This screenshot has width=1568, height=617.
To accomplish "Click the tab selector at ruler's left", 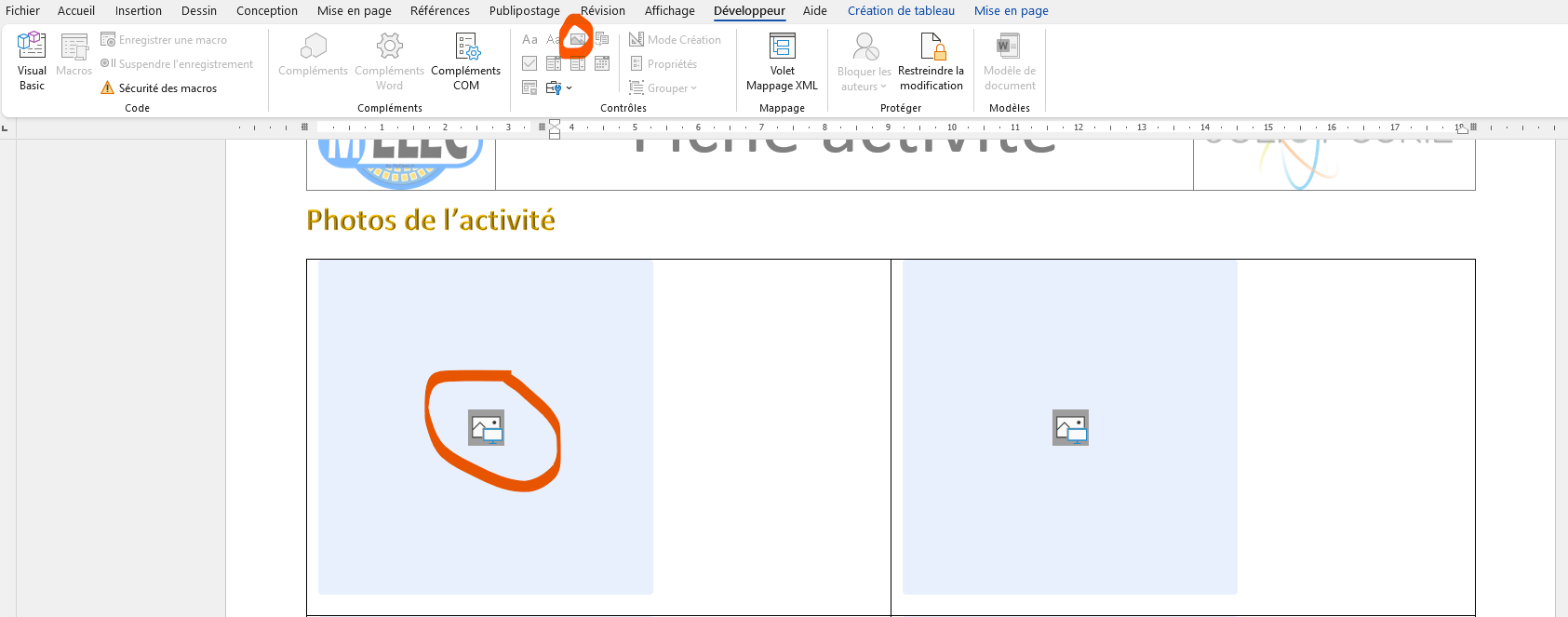I will click(x=6, y=127).
